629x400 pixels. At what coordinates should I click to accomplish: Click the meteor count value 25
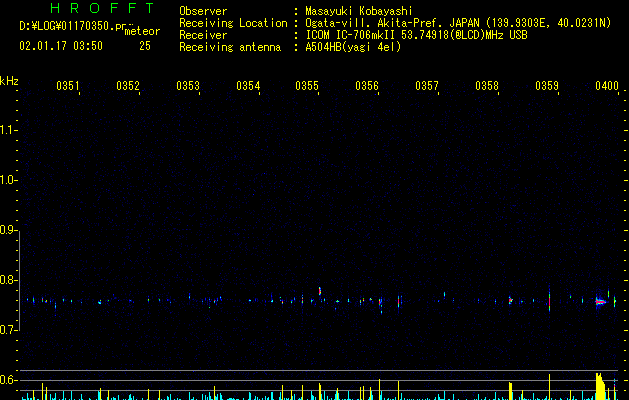click(x=145, y=46)
